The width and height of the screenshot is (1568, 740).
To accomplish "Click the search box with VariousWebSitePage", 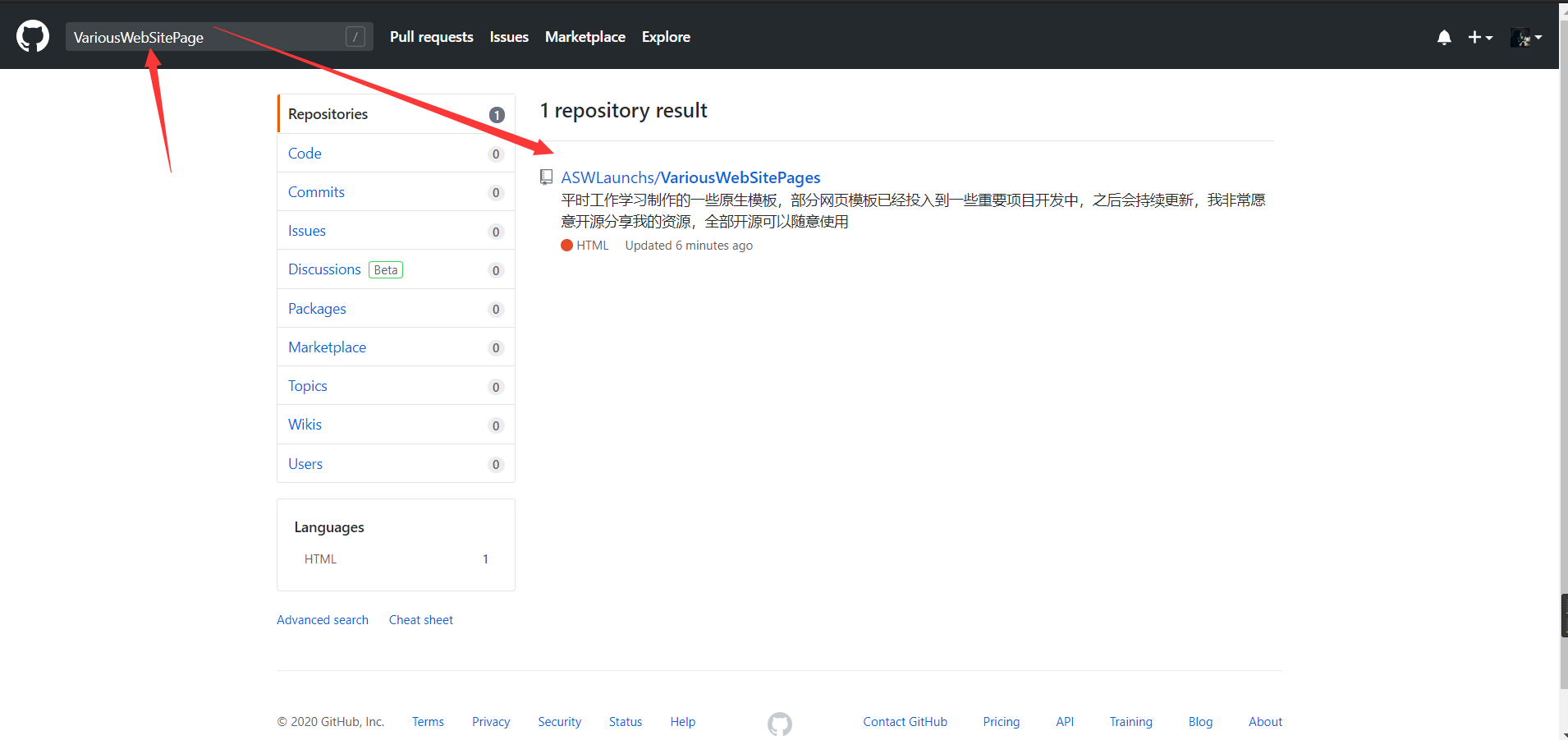I will point(219,37).
